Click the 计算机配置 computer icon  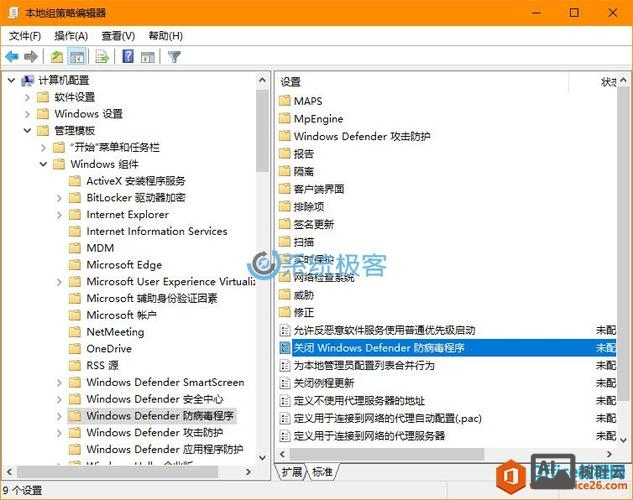pos(28,81)
